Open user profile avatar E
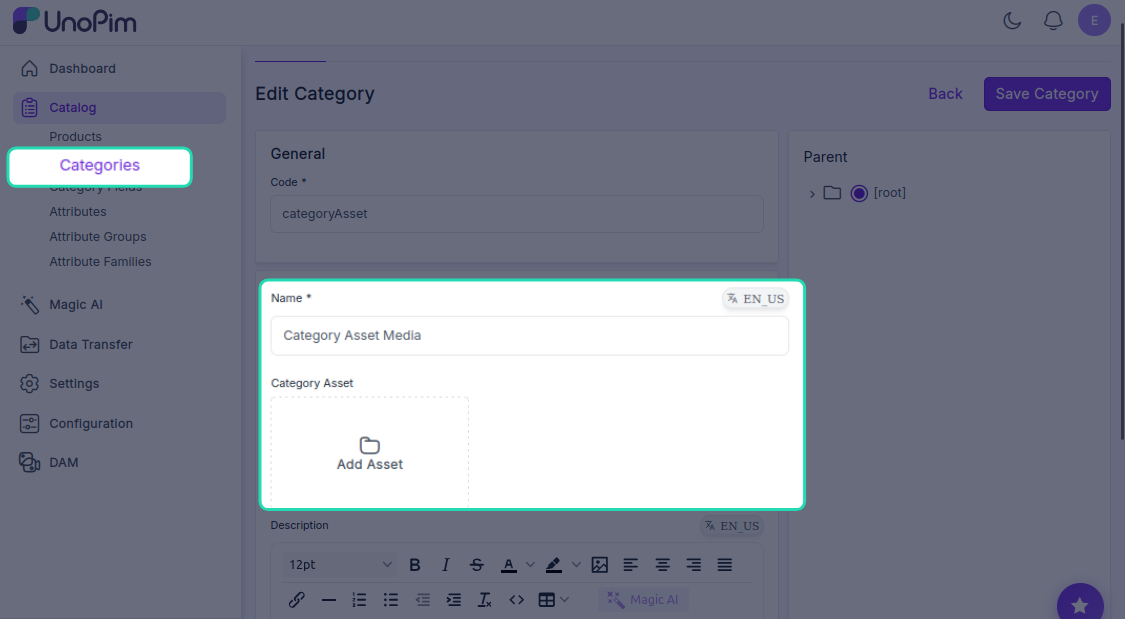This screenshot has width=1125, height=619. [x=1093, y=20]
